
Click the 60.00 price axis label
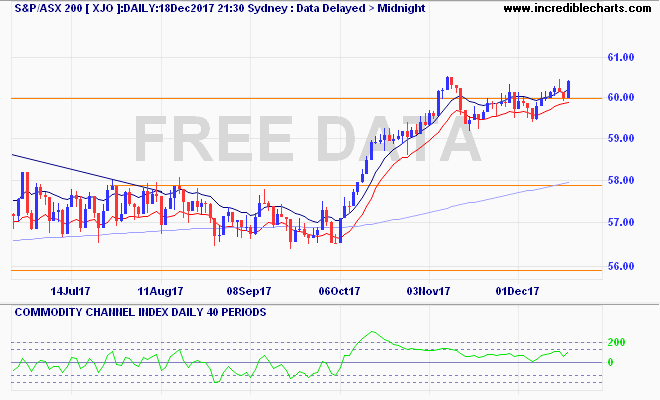click(x=620, y=97)
